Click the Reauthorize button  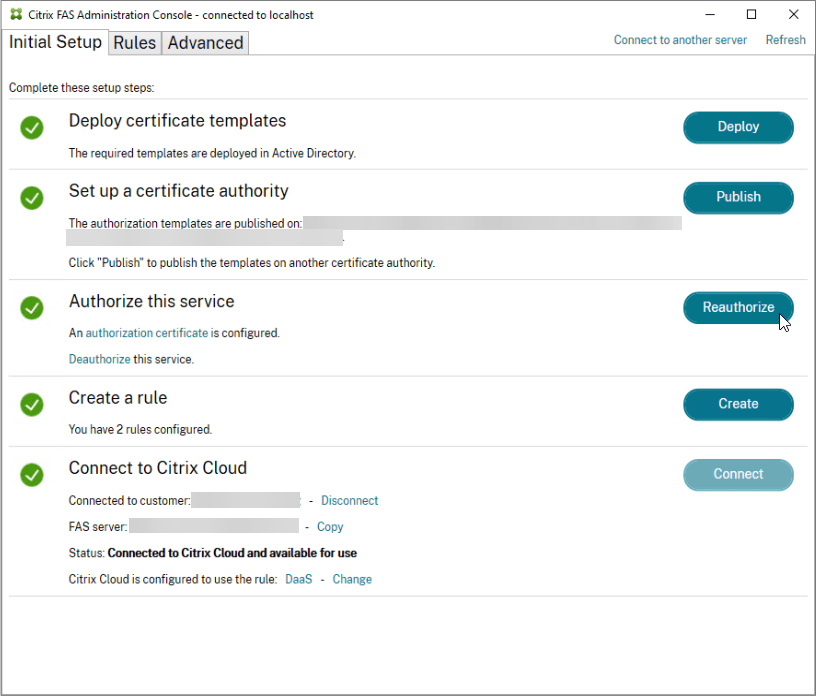click(738, 308)
